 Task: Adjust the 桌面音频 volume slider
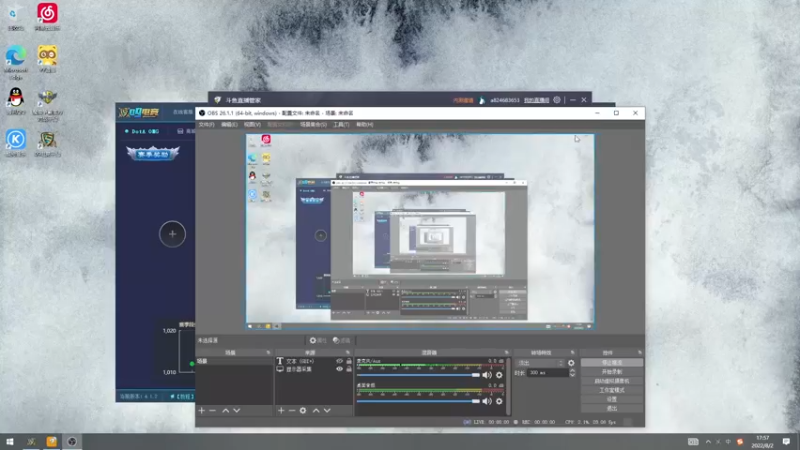pyautogui.click(x=418, y=401)
